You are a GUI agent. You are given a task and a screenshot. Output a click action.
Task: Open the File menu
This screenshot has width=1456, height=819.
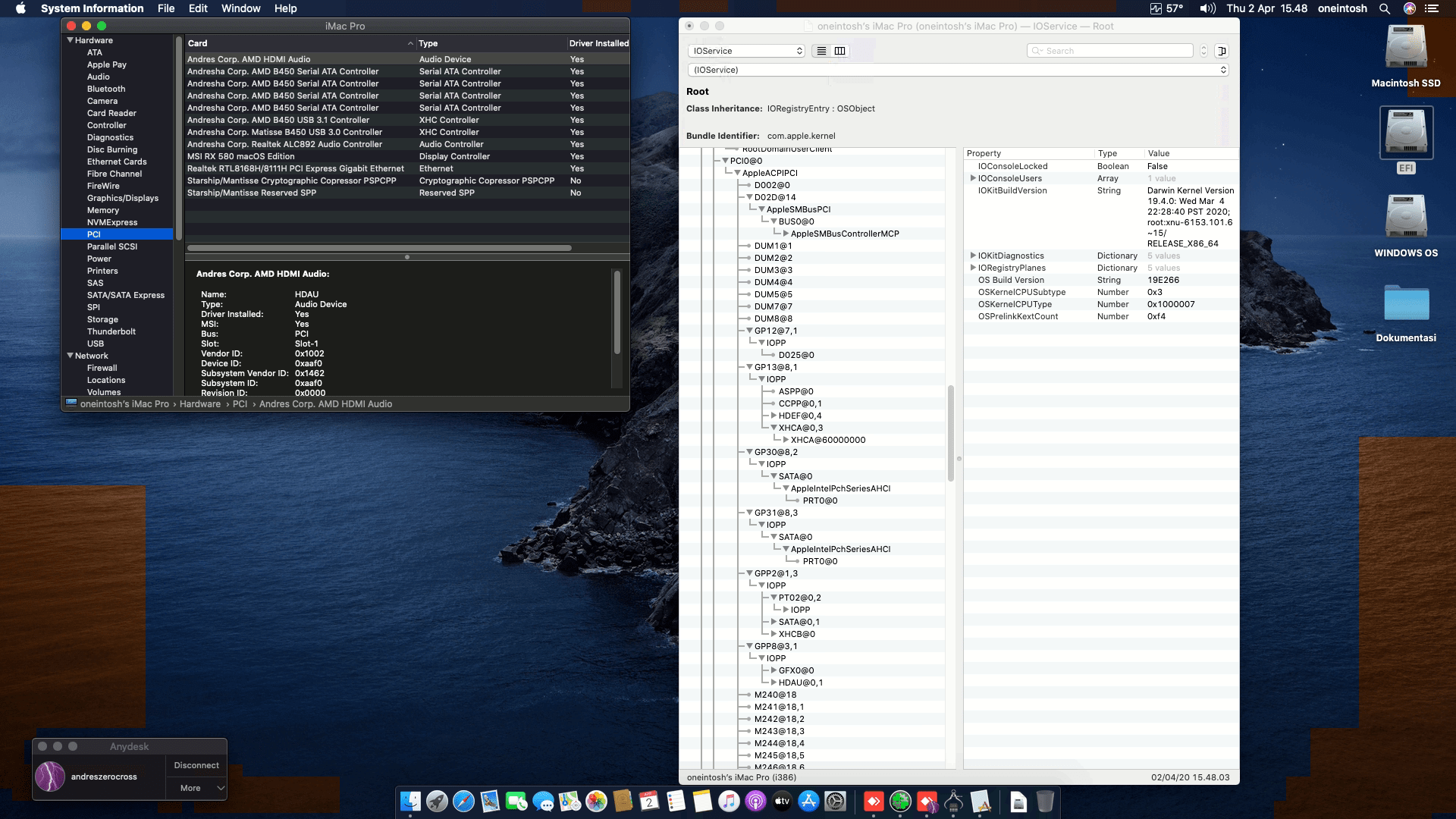coord(166,8)
